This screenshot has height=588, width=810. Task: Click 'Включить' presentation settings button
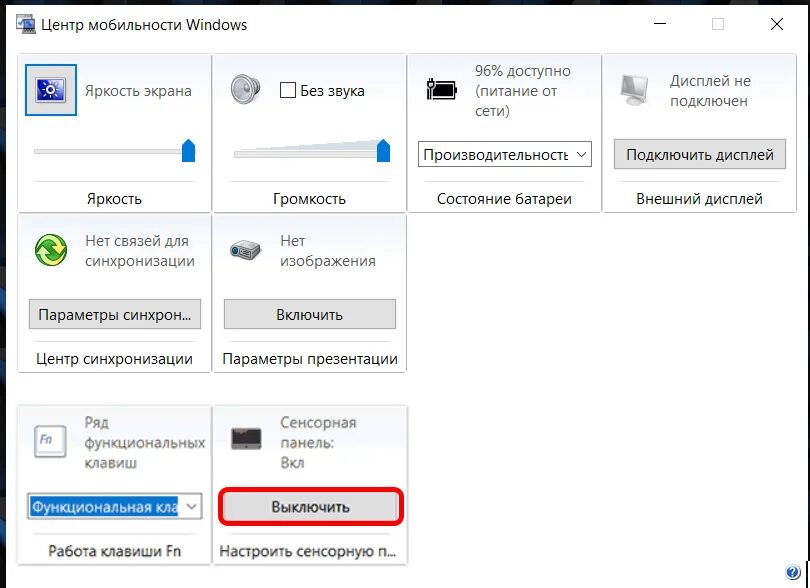(309, 314)
